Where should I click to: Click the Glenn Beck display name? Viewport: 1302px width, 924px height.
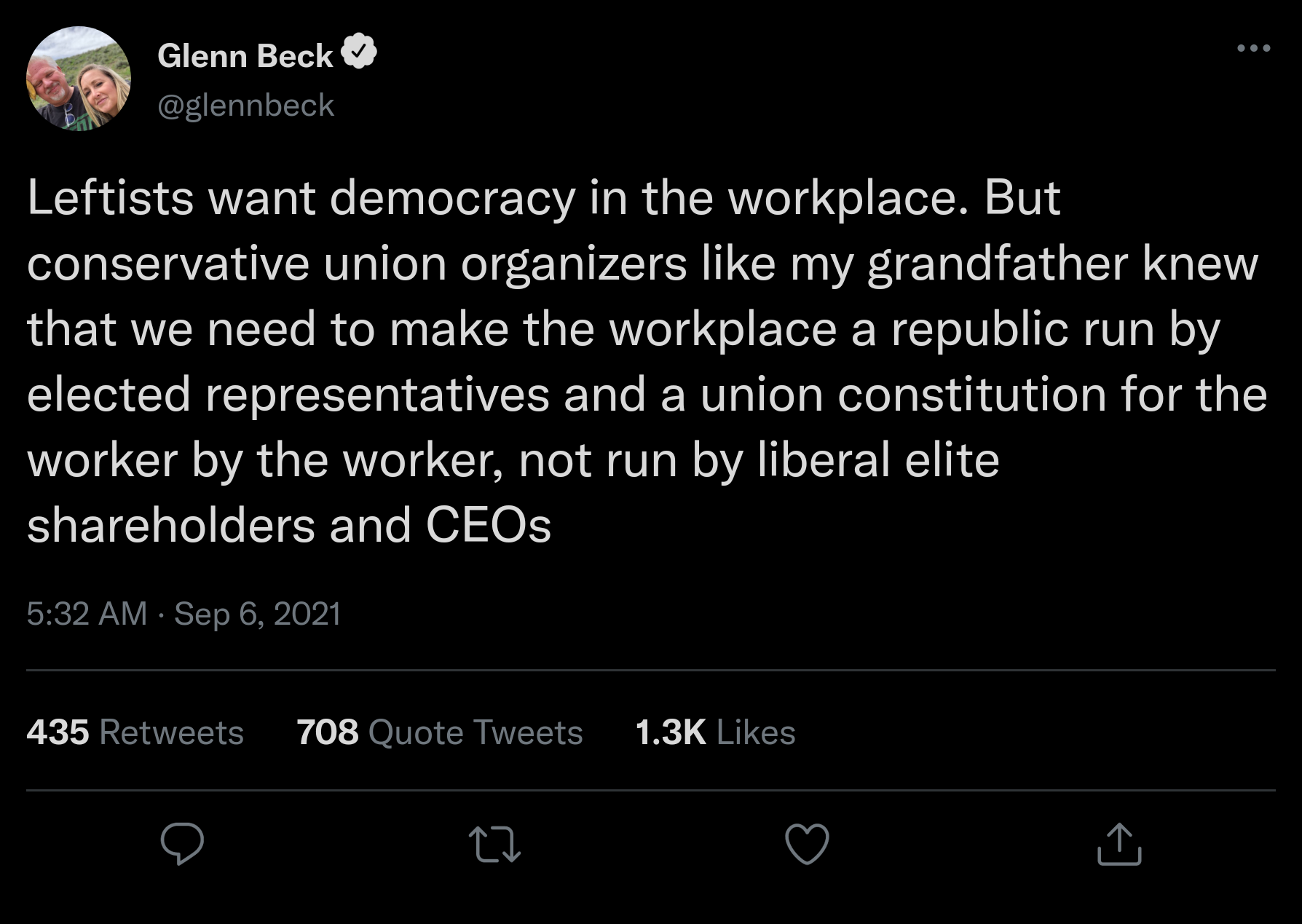click(x=245, y=56)
